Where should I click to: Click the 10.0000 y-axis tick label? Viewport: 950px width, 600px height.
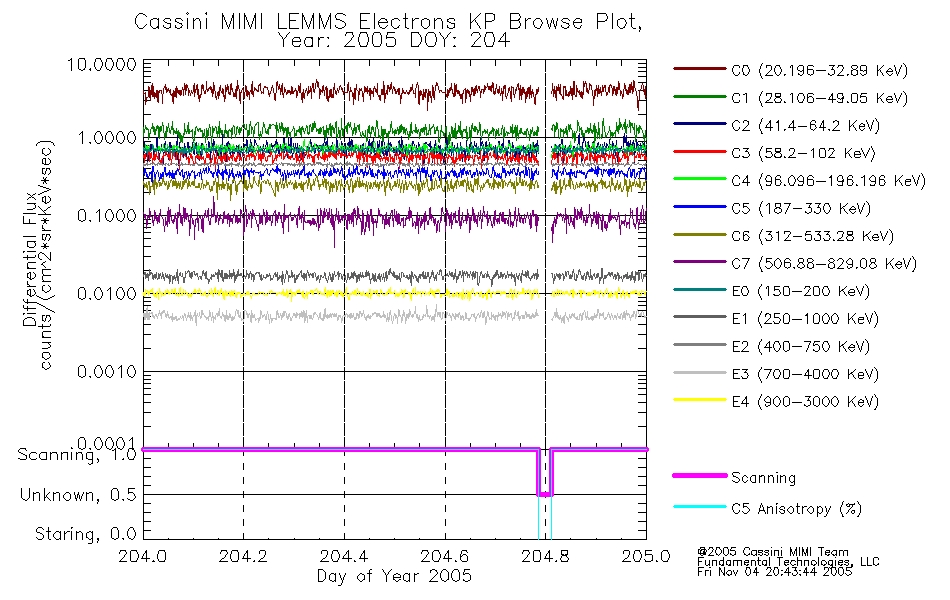[102, 65]
